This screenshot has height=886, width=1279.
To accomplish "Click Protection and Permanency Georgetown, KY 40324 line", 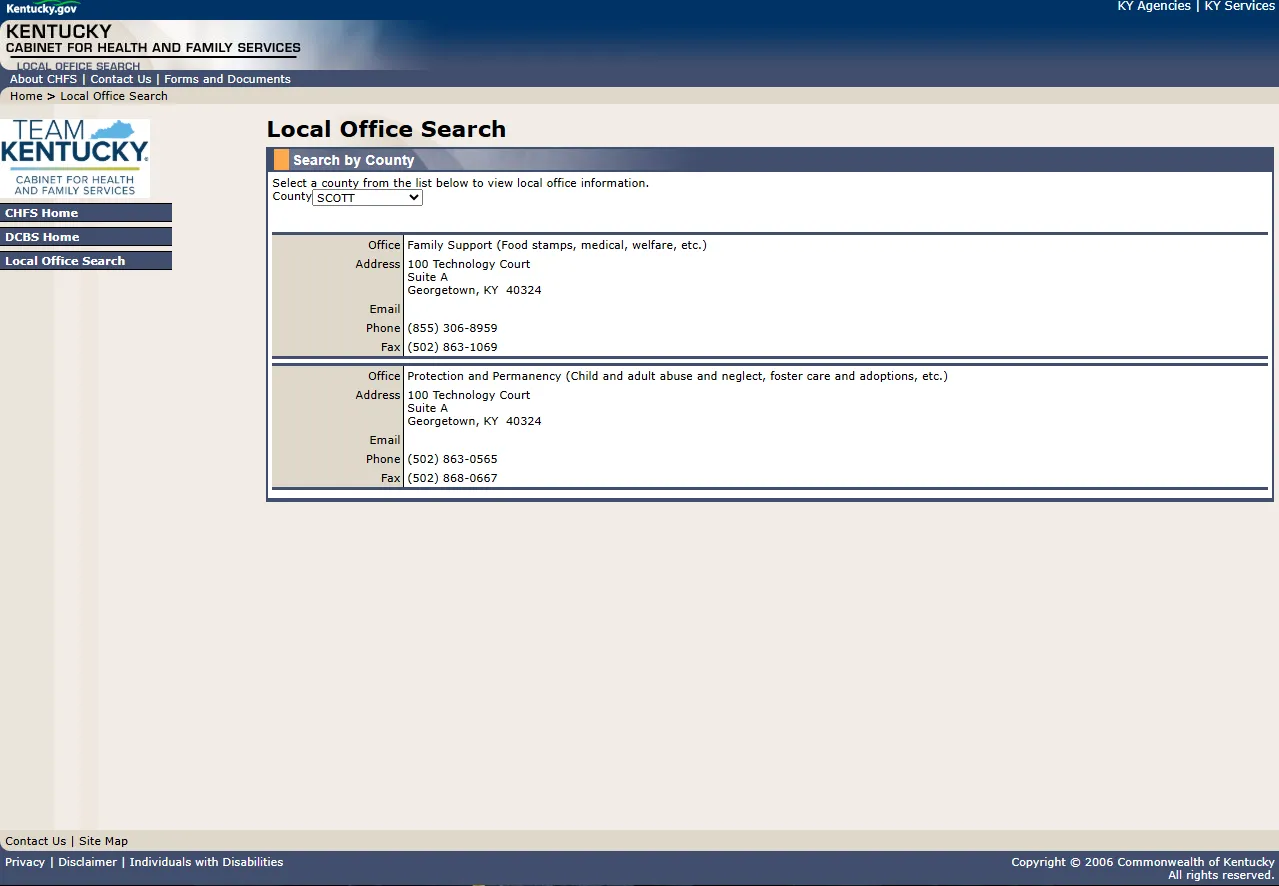I will (x=474, y=421).
